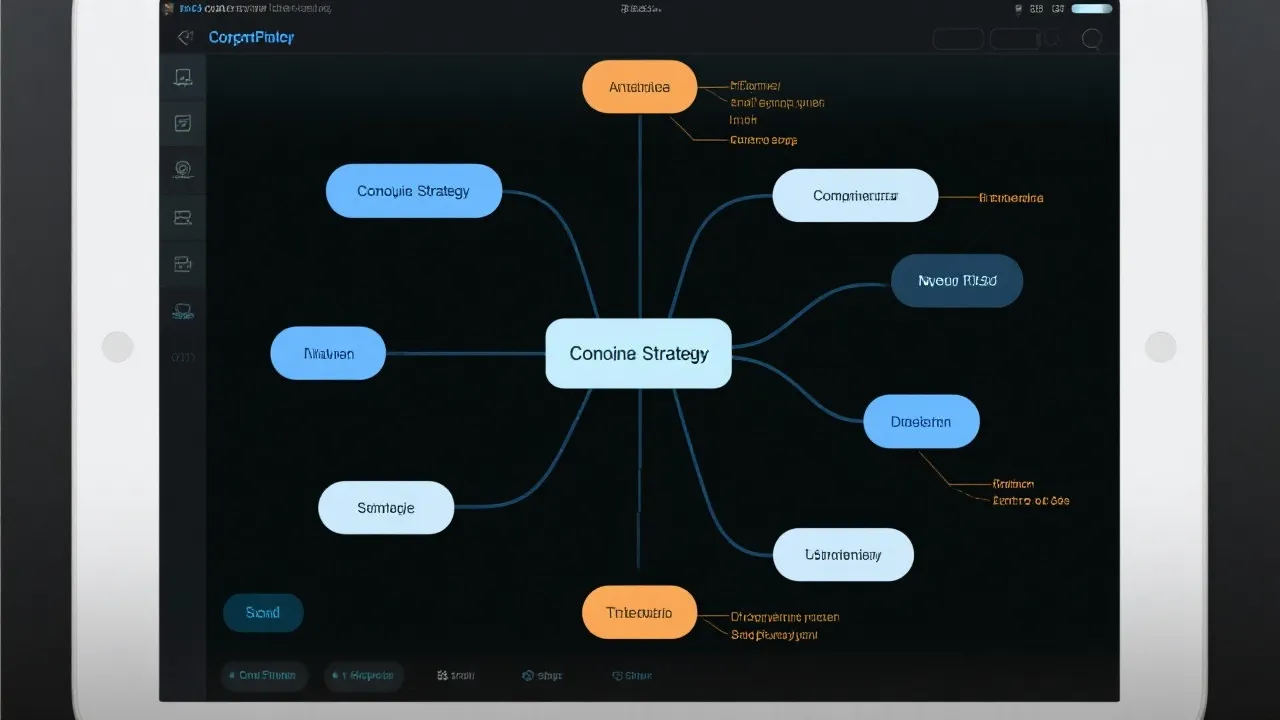Select the Nveo Risd dark node
Viewport: 1280px width, 720px height.
956,280
